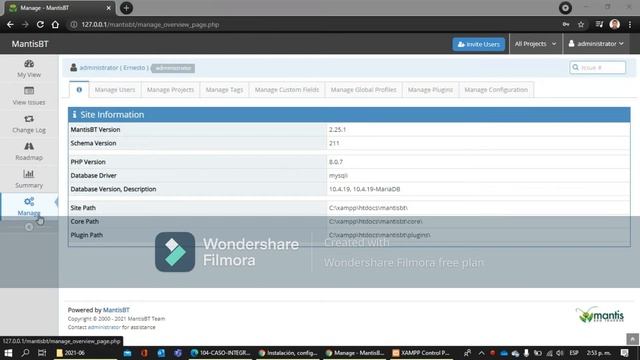640x360 pixels.
Task: Open Manage in the sidebar
Action: click(29, 207)
